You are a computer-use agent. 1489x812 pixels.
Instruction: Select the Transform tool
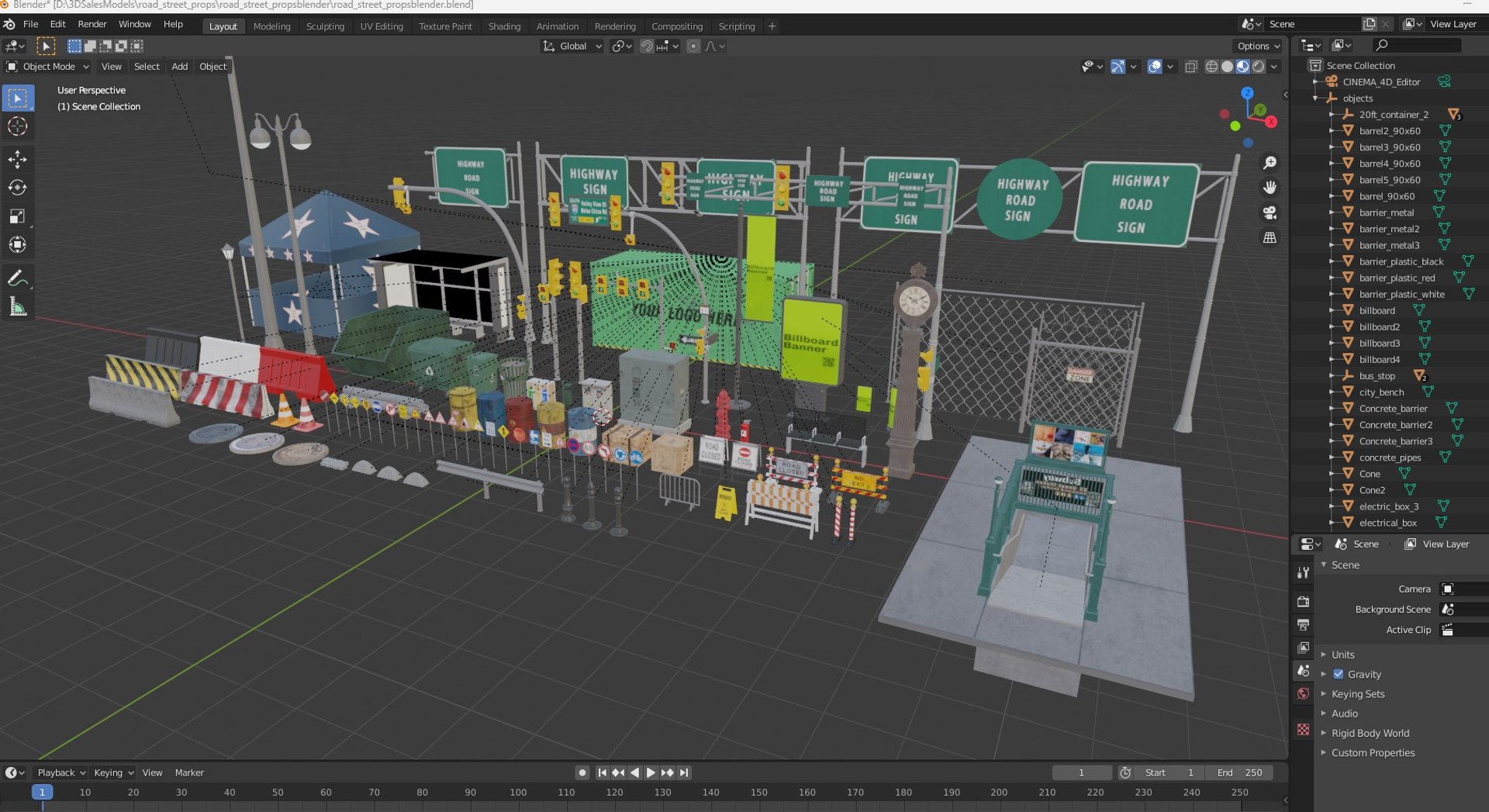click(x=17, y=245)
